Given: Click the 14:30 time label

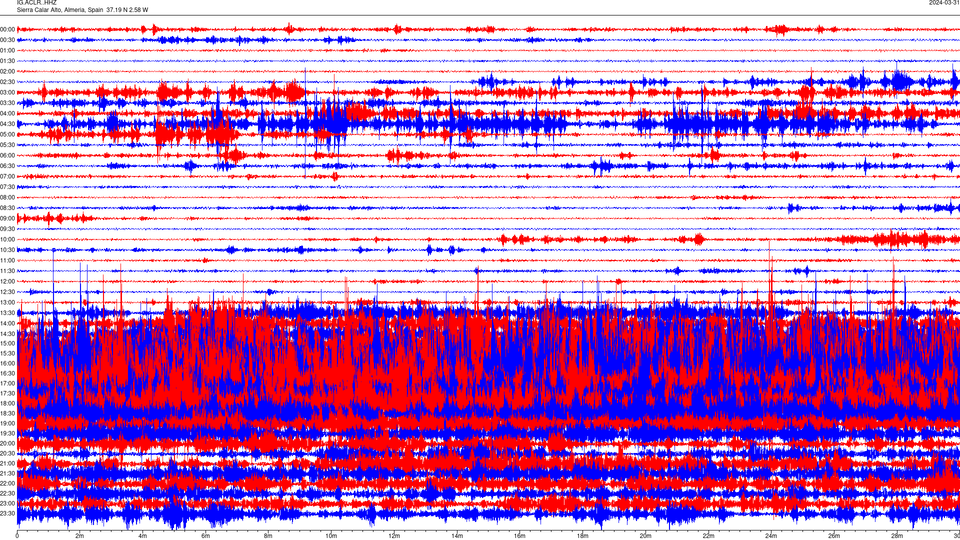Looking at the screenshot, I should tap(8, 334).
